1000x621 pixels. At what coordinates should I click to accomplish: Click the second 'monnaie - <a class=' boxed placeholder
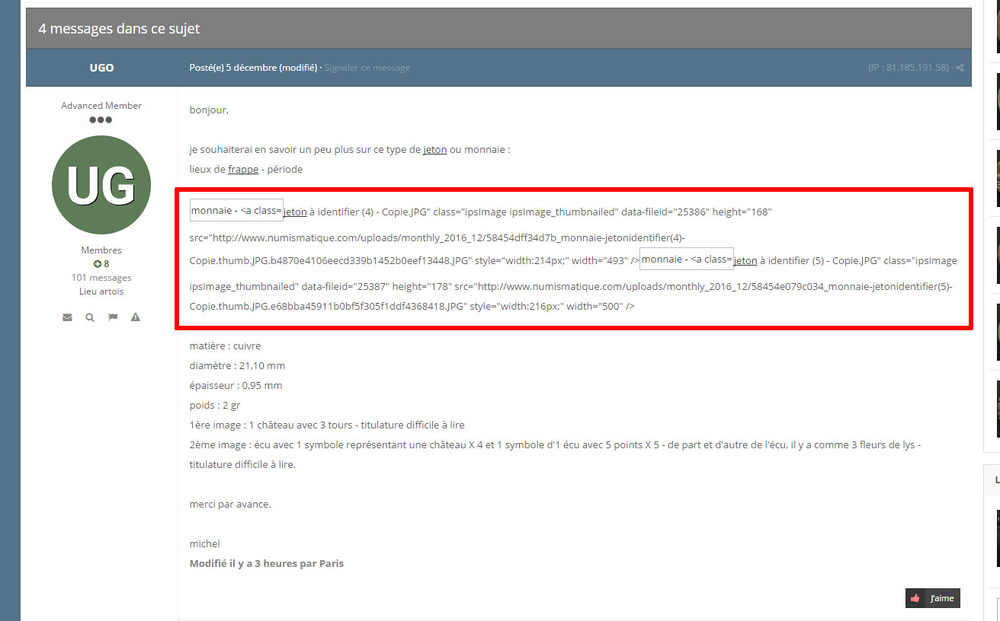(687, 259)
